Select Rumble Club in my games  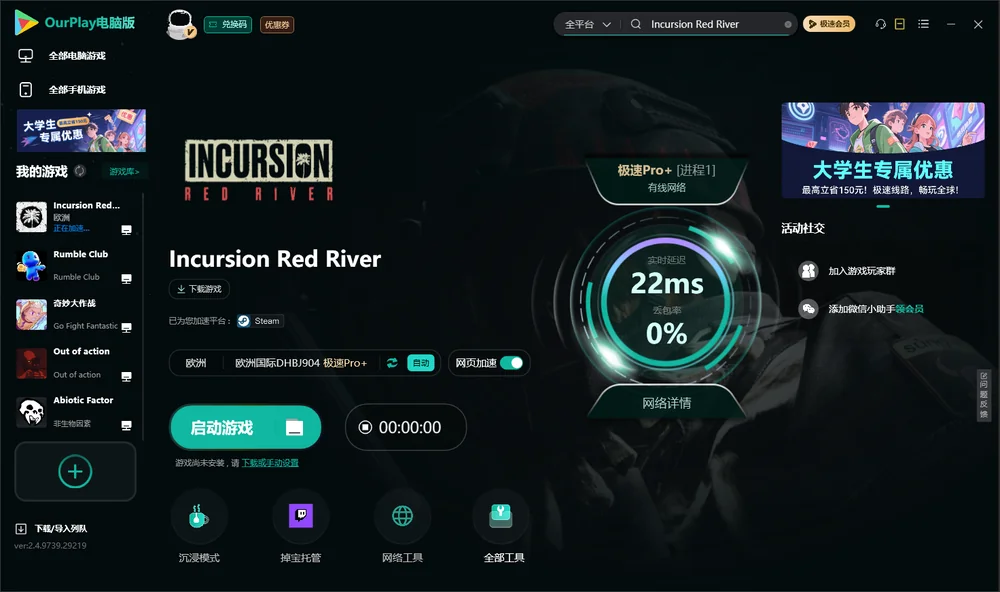[x=75, y=265]
